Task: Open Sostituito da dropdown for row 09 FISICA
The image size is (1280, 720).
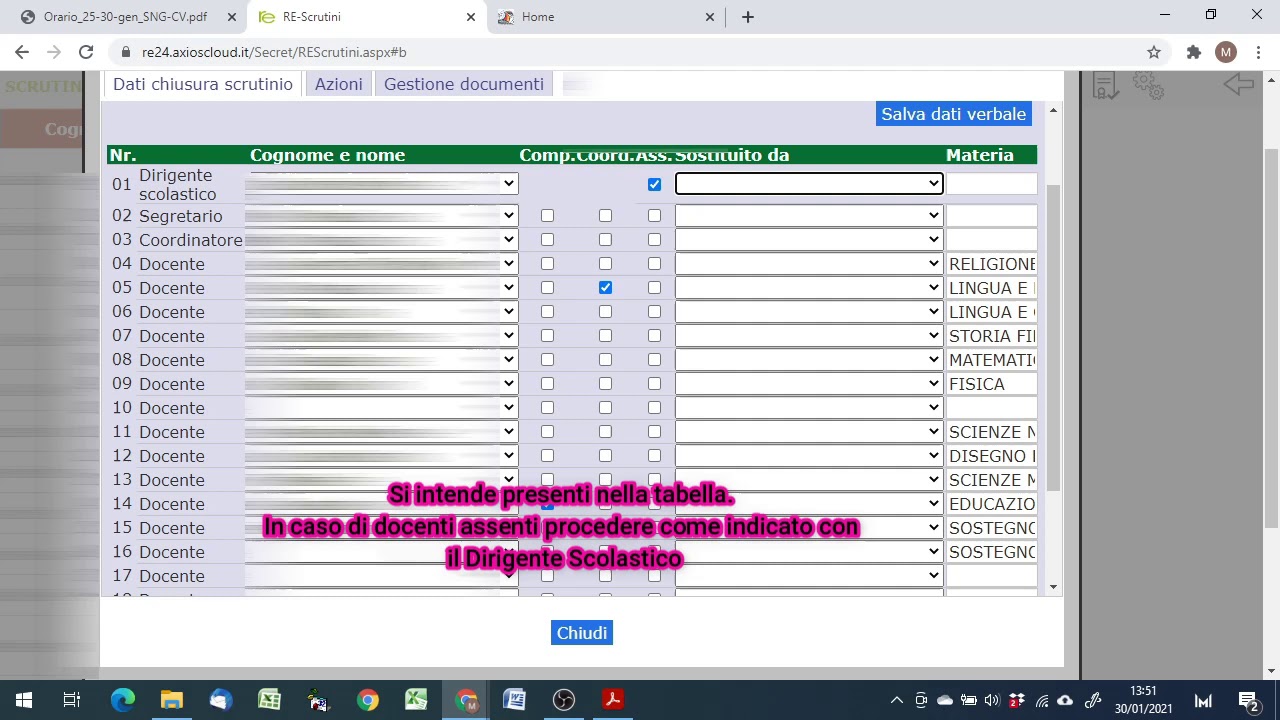Action: pos(809,384)
